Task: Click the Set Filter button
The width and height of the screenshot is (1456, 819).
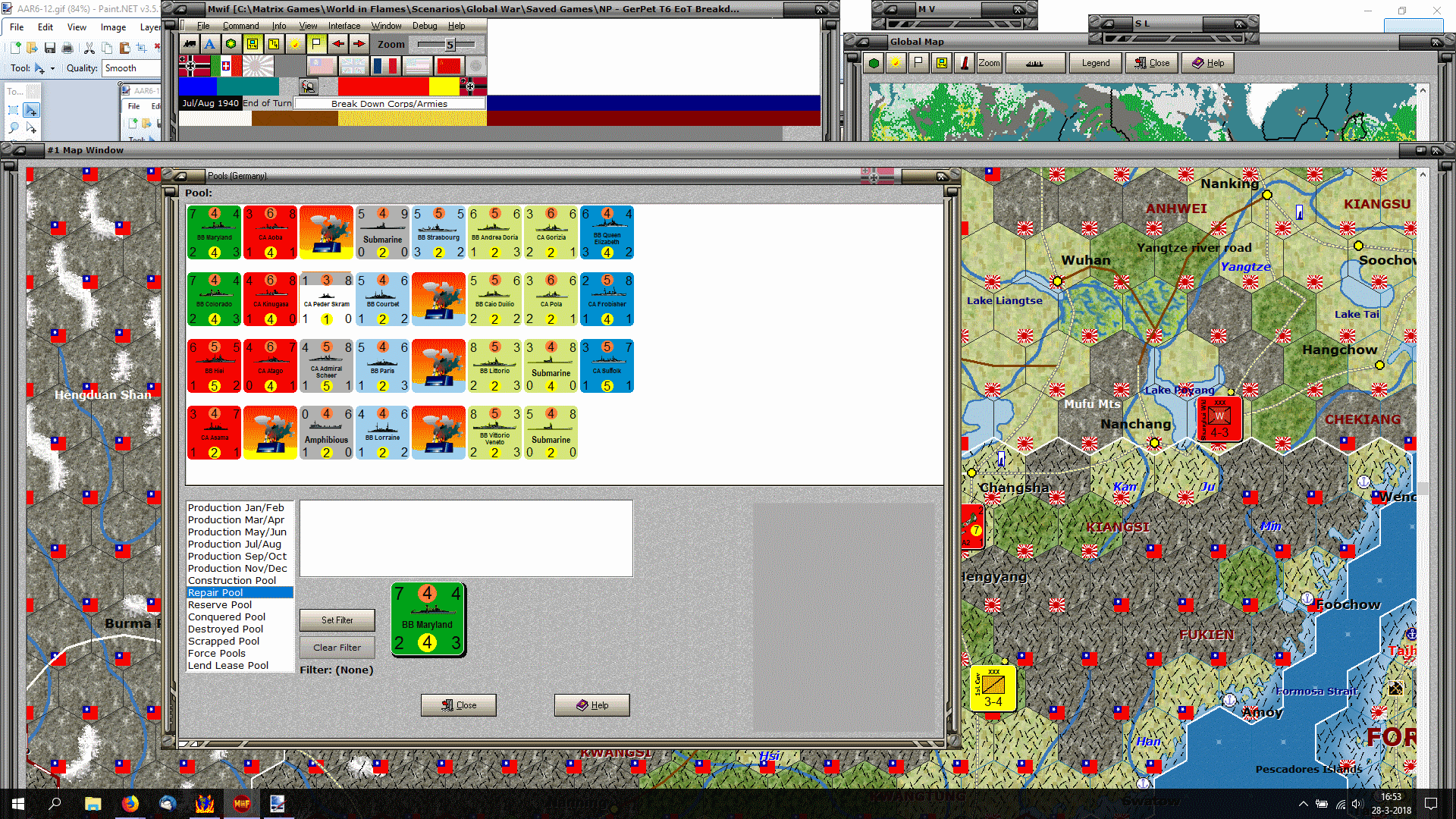Action: tap(337, 620)
